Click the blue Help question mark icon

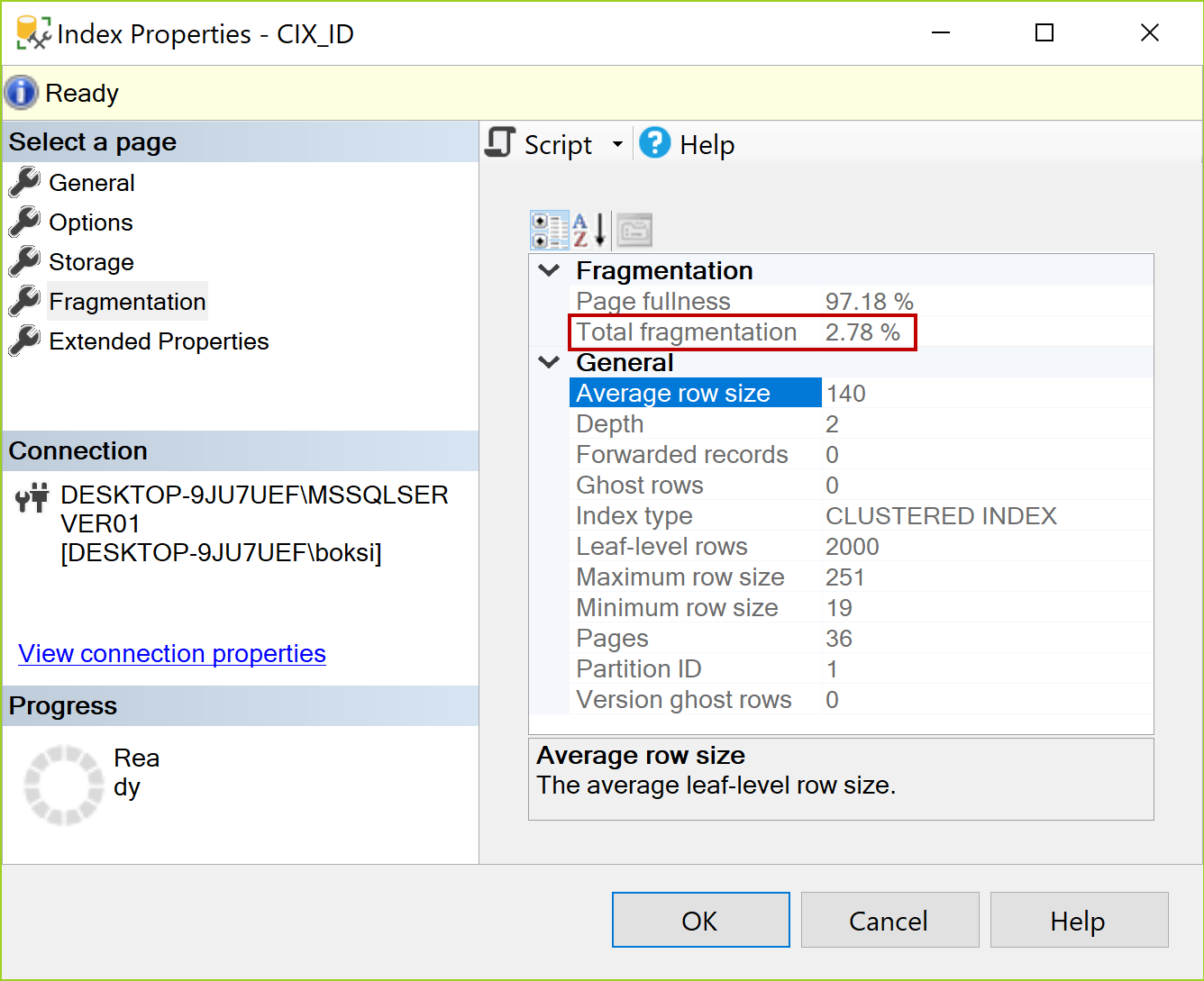[x=655, y=142]
